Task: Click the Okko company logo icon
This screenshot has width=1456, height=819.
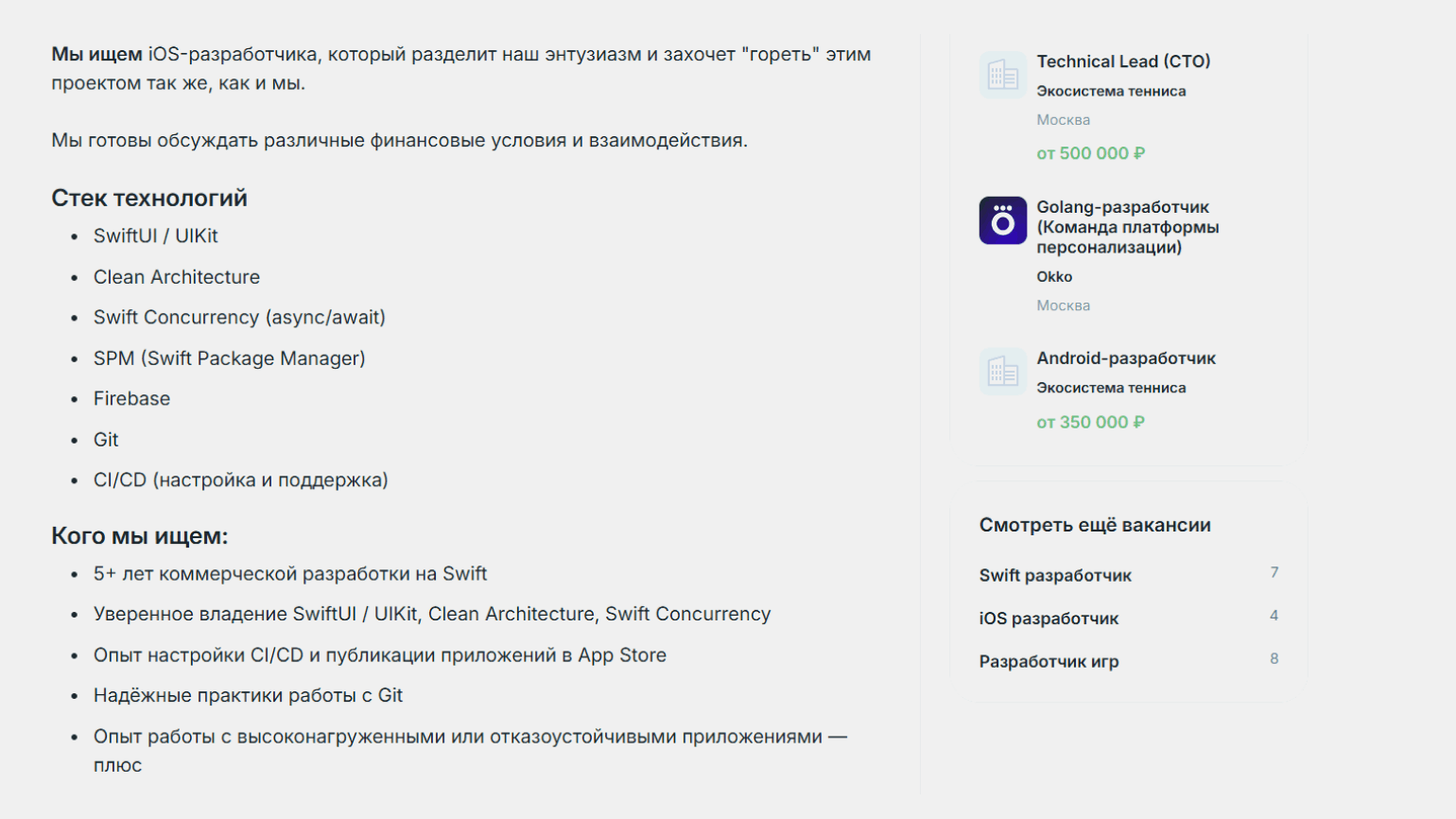Action: click(1002, 220)
